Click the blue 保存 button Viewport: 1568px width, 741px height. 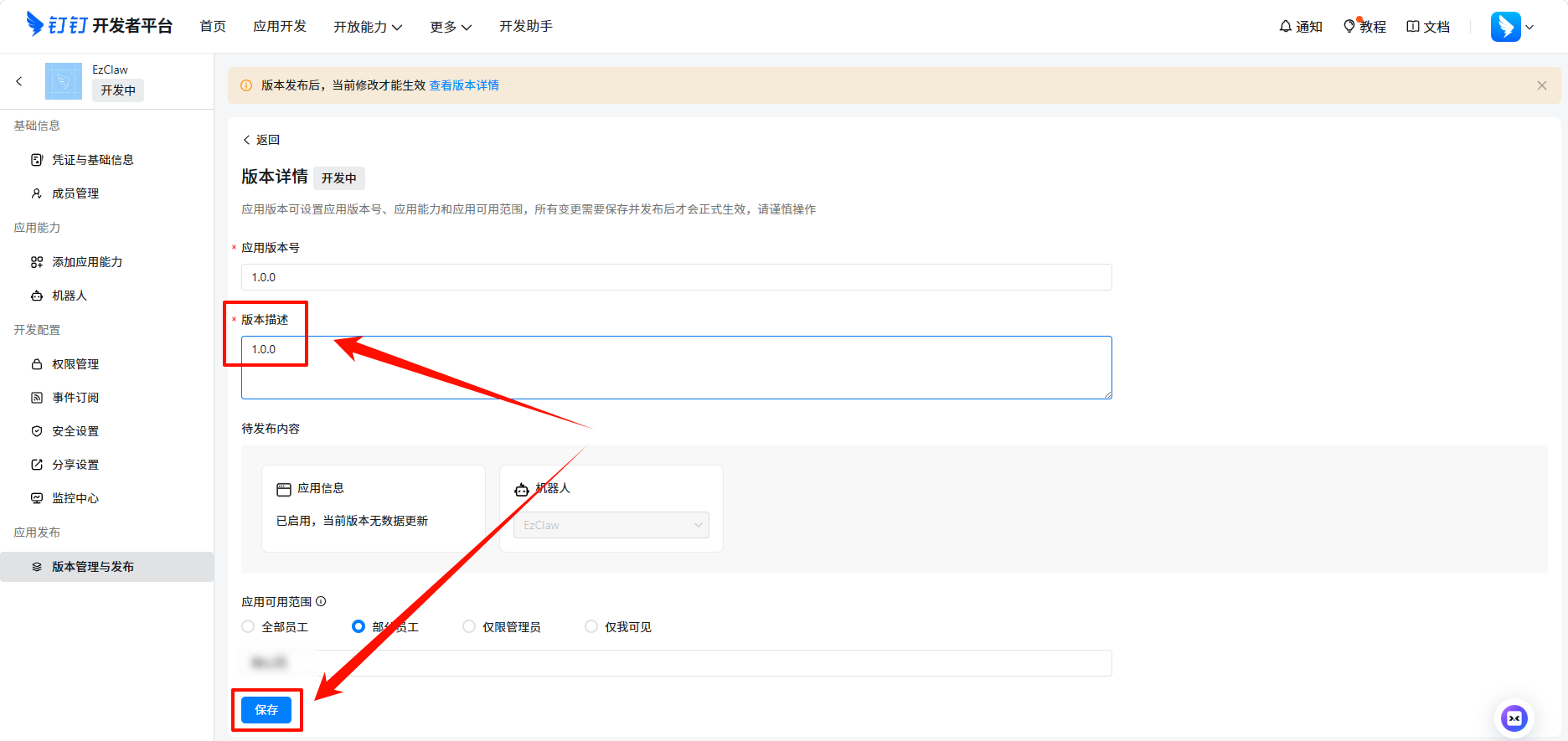266,710
